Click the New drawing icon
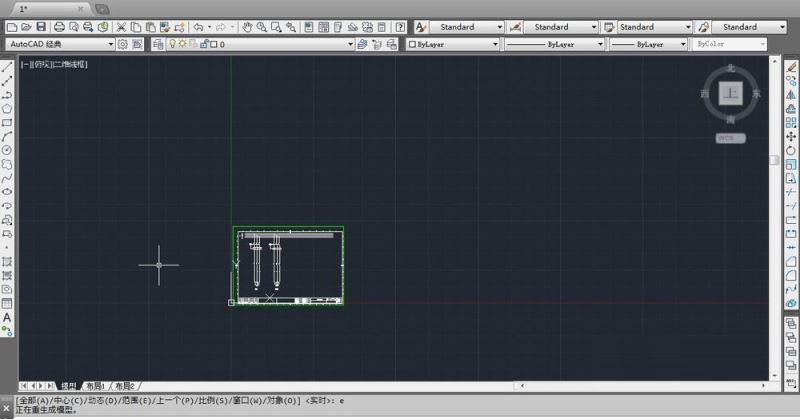This screenshot has width=800, height=419. (11, 27)
